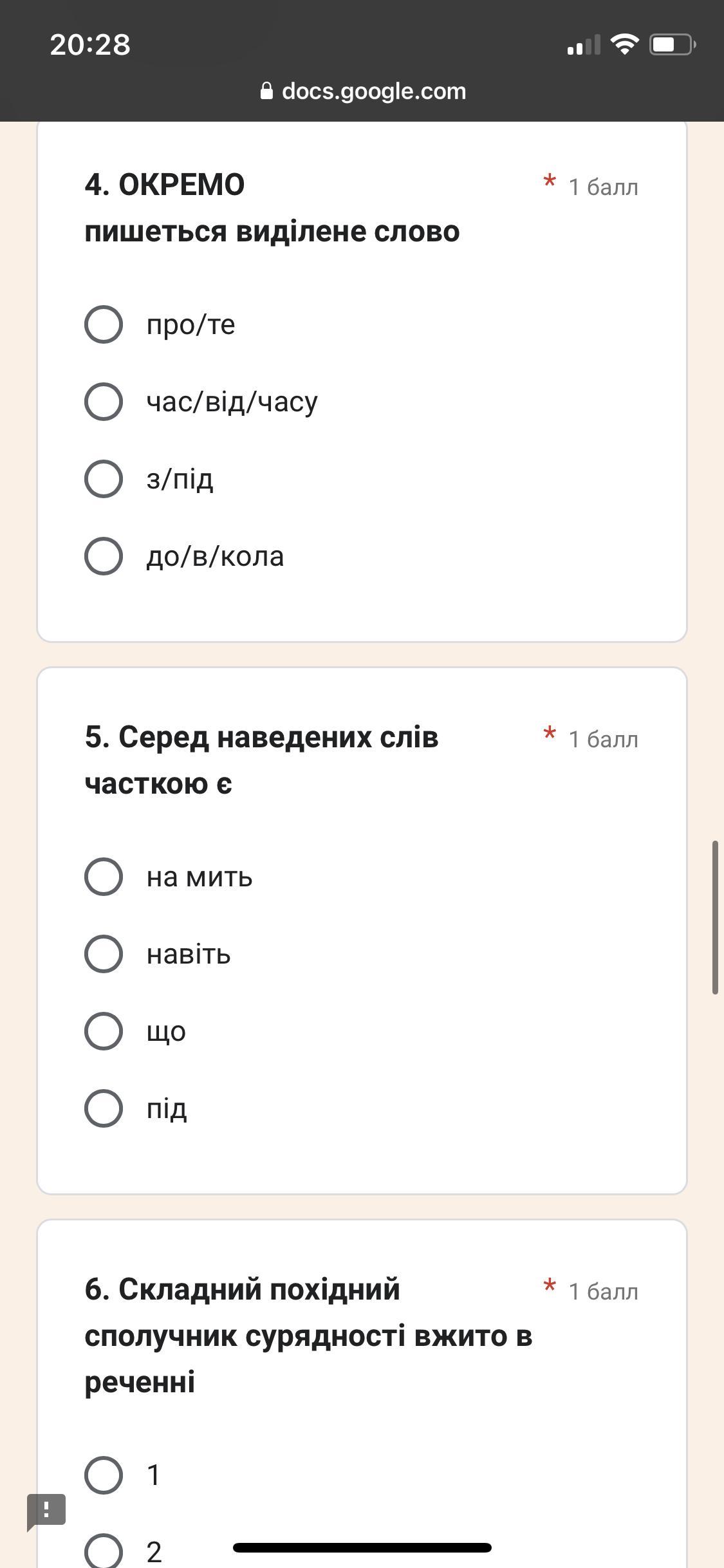The width and height of the screenshot is (724, 1568).
Task: Tap the cellular signal bars icon
Action: 583,45
